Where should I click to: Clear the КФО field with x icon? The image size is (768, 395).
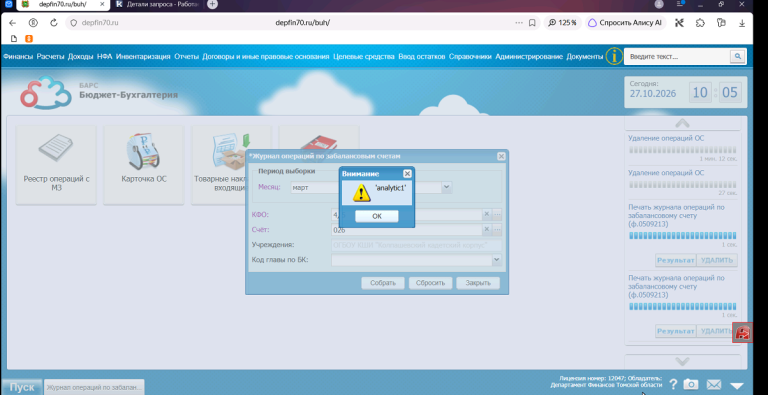(487, 215)
